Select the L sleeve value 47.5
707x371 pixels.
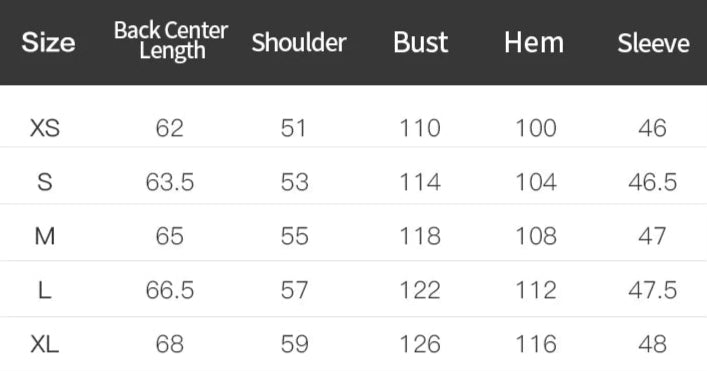[x=653, y=290]
